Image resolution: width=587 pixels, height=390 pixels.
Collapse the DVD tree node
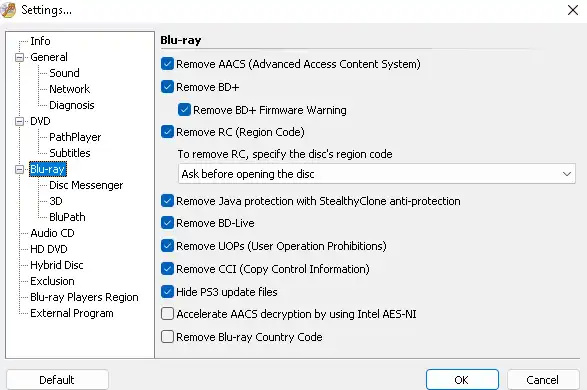point(19,121)
